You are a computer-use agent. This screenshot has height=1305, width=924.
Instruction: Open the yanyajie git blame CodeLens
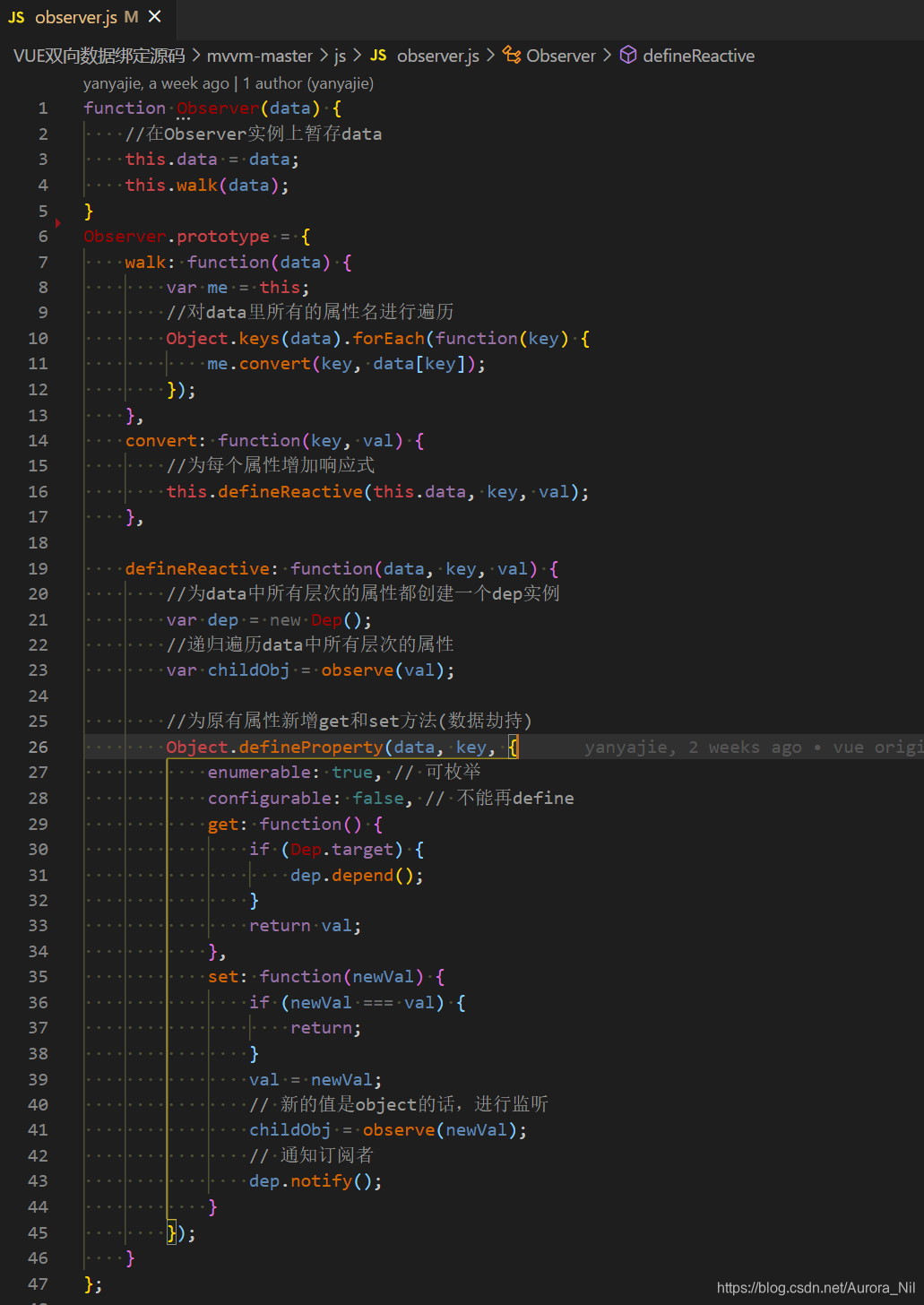click(x=229, y=83)
